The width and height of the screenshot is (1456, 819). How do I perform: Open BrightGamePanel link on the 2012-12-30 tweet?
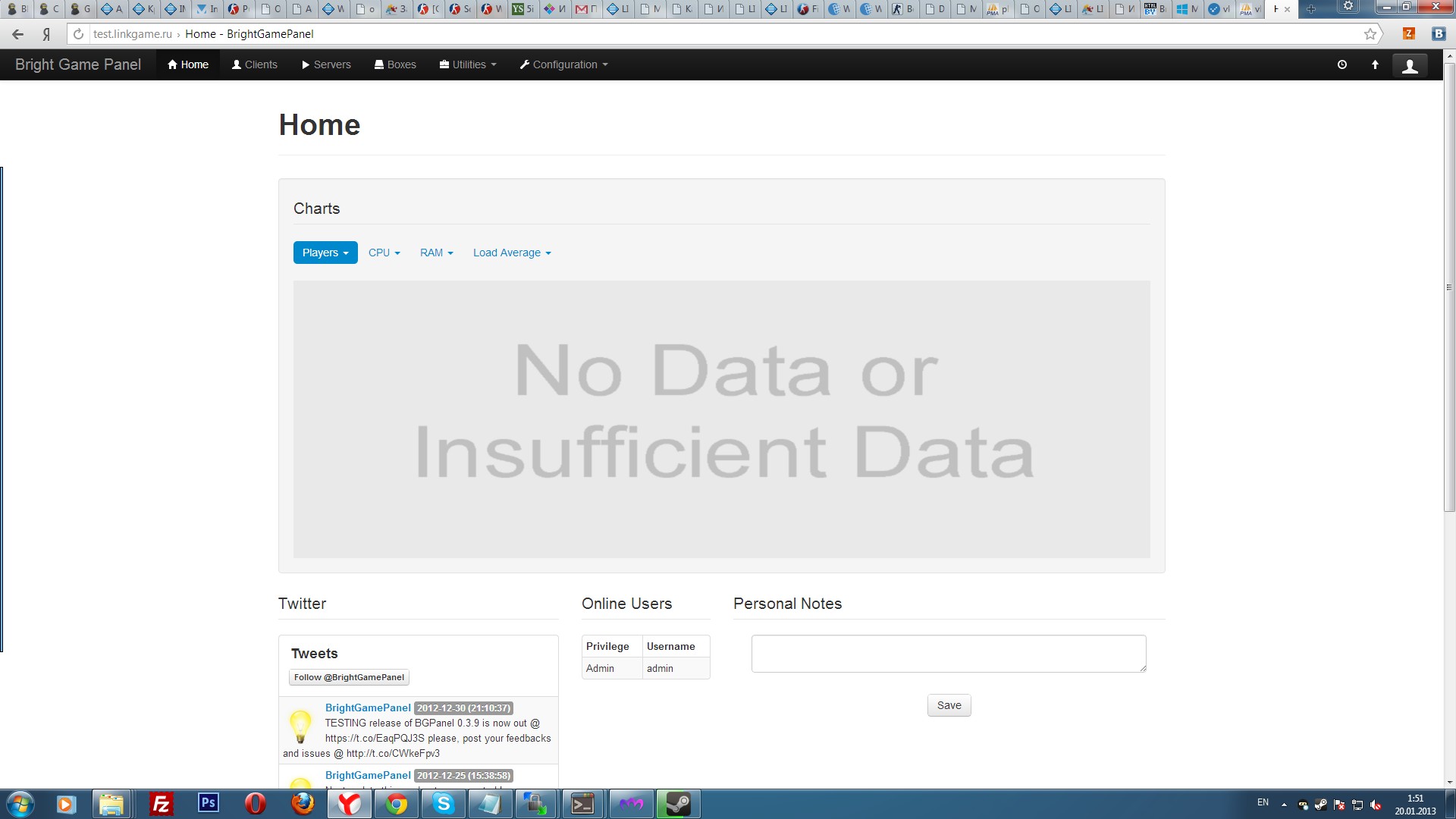tap(368, 708)
